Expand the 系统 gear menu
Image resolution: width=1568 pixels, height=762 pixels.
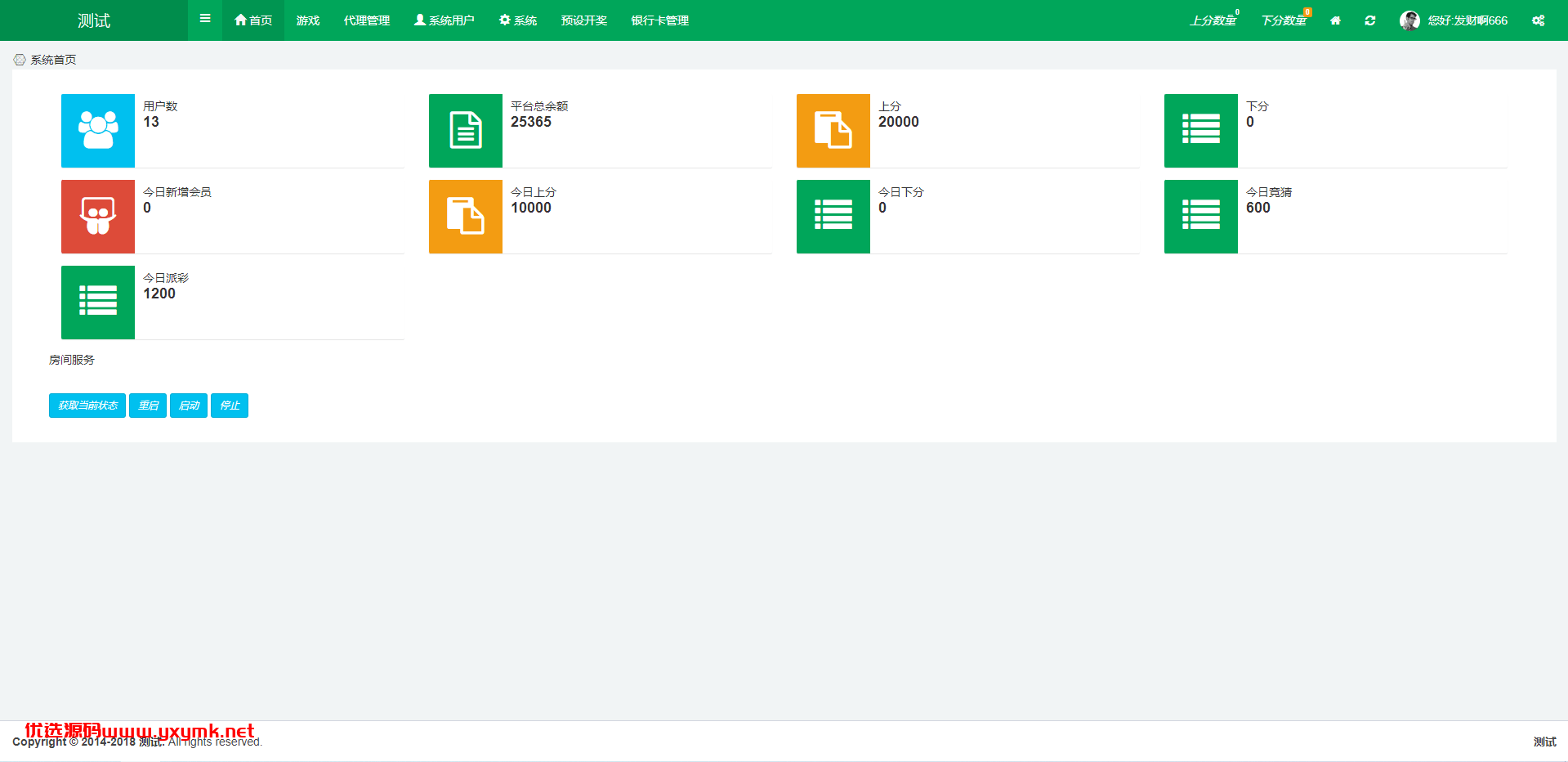pos(518,20)
